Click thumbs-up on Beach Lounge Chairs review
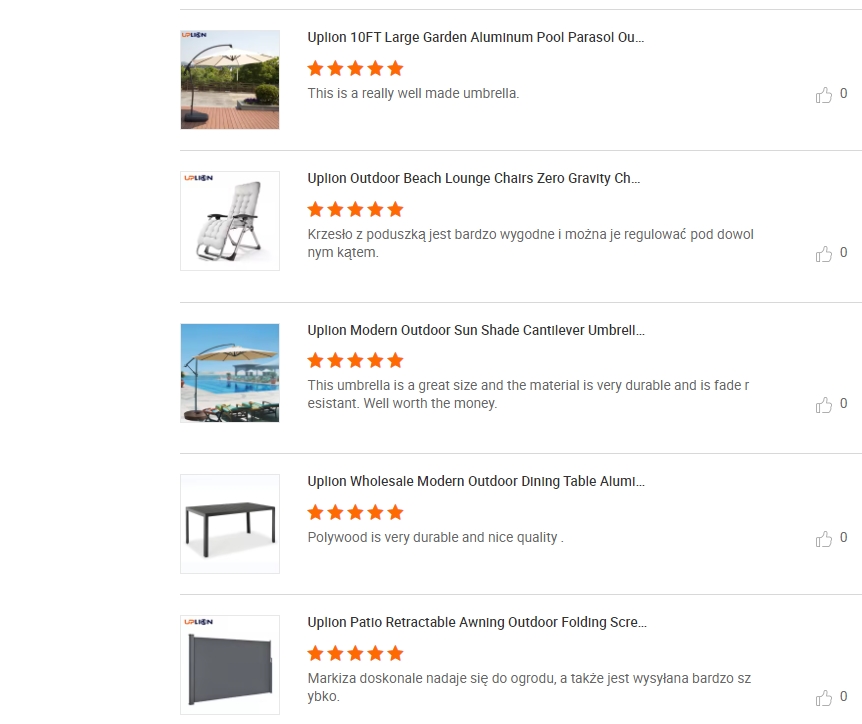 click(824, 254)
